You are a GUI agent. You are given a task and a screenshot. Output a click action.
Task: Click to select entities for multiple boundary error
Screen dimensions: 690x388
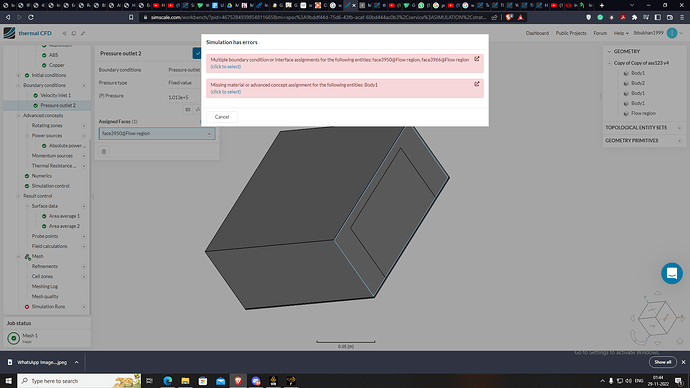(x=226, y=67)
